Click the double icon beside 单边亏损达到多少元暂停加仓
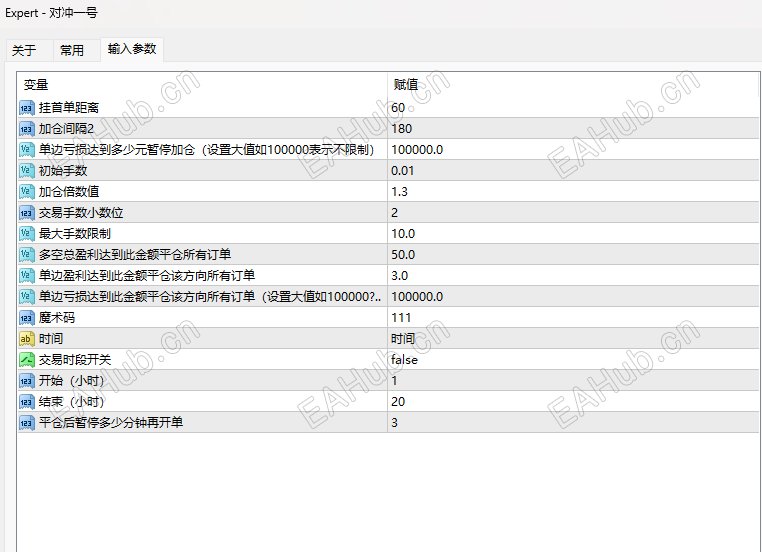 pyautogui.click(x=27, y=150)
